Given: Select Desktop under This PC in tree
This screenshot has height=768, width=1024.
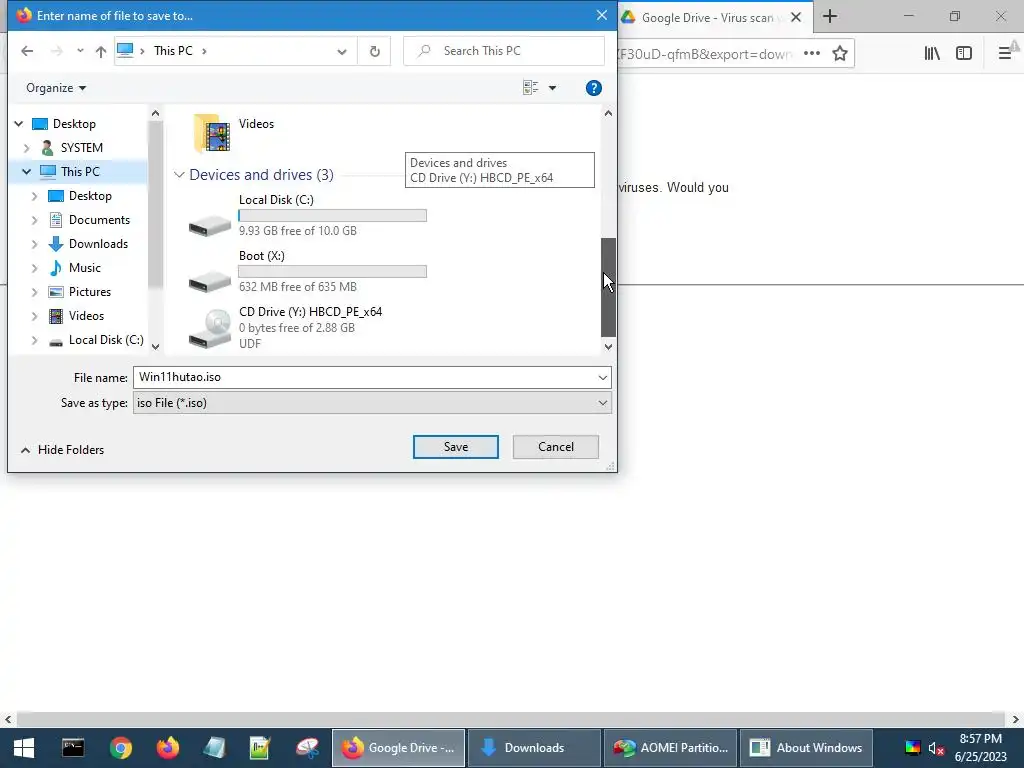Looking at the screenshot, I should point(81,196).
